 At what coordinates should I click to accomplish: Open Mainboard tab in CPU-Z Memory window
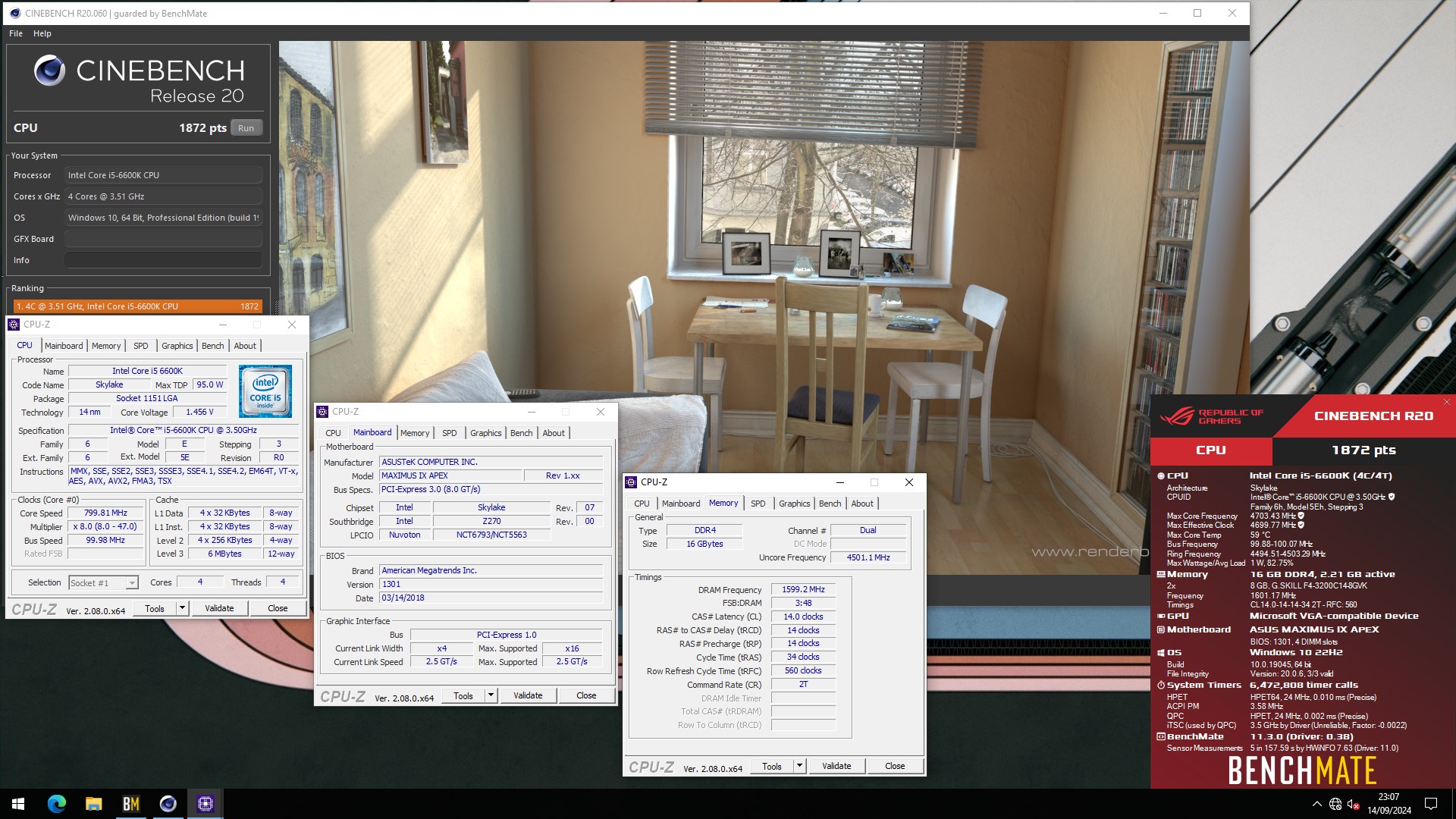[x=681, y=504]
